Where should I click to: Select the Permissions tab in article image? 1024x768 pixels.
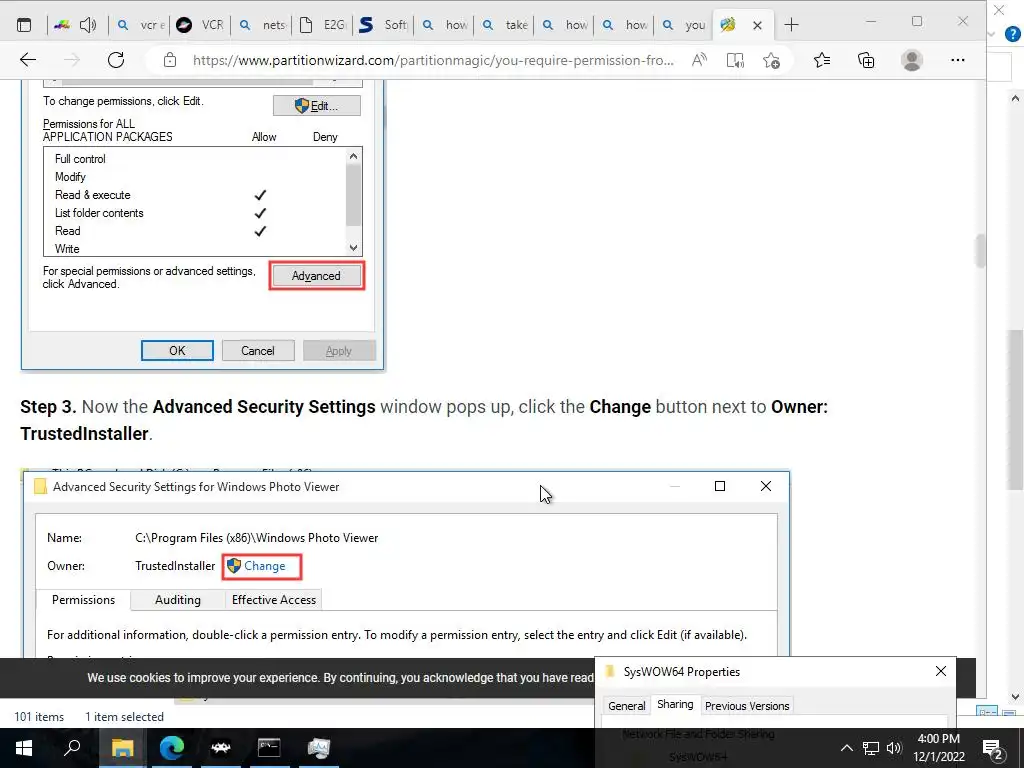click(83, 600)
